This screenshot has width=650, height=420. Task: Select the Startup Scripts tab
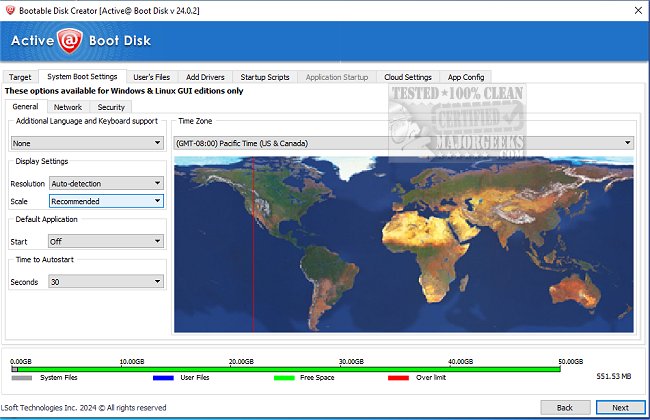pyautogui.click(x=265, y=77)
